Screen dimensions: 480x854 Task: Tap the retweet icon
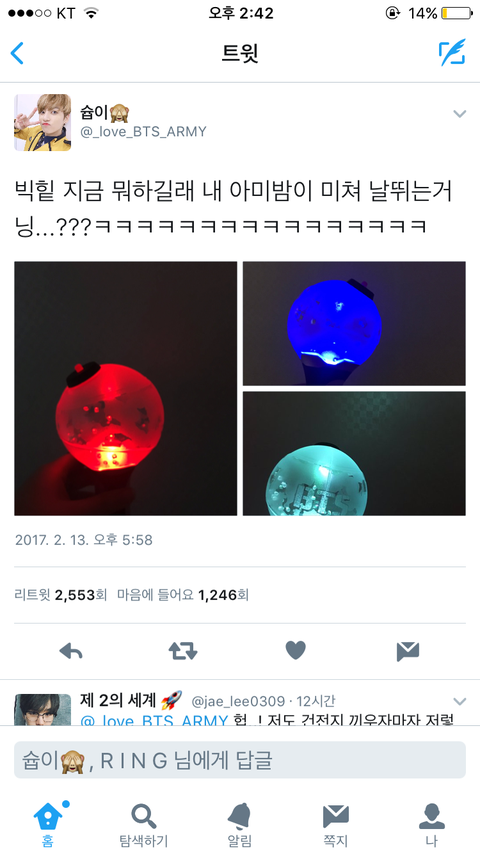[183, 651]
